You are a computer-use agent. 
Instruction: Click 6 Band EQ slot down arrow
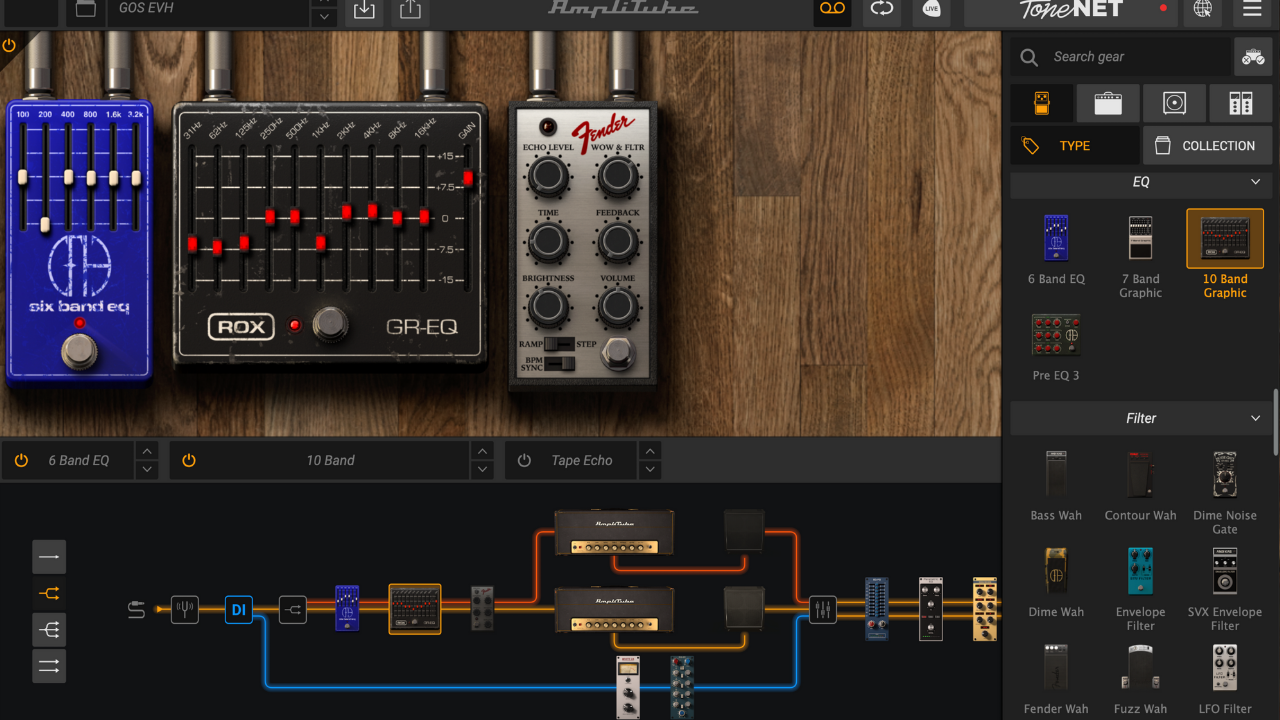point(147,470)
